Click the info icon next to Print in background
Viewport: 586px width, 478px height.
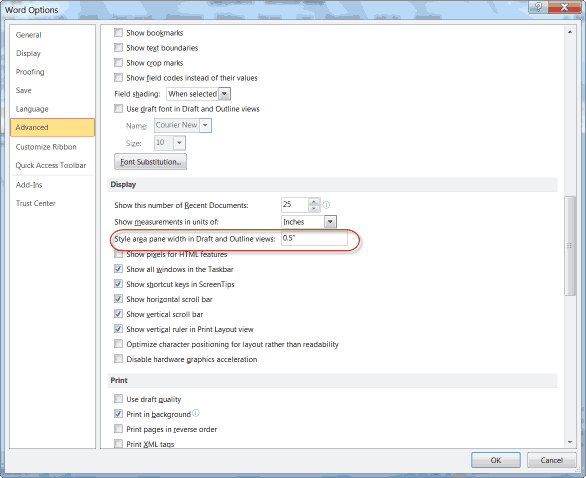pyautogui.click(x=195, y=413)
